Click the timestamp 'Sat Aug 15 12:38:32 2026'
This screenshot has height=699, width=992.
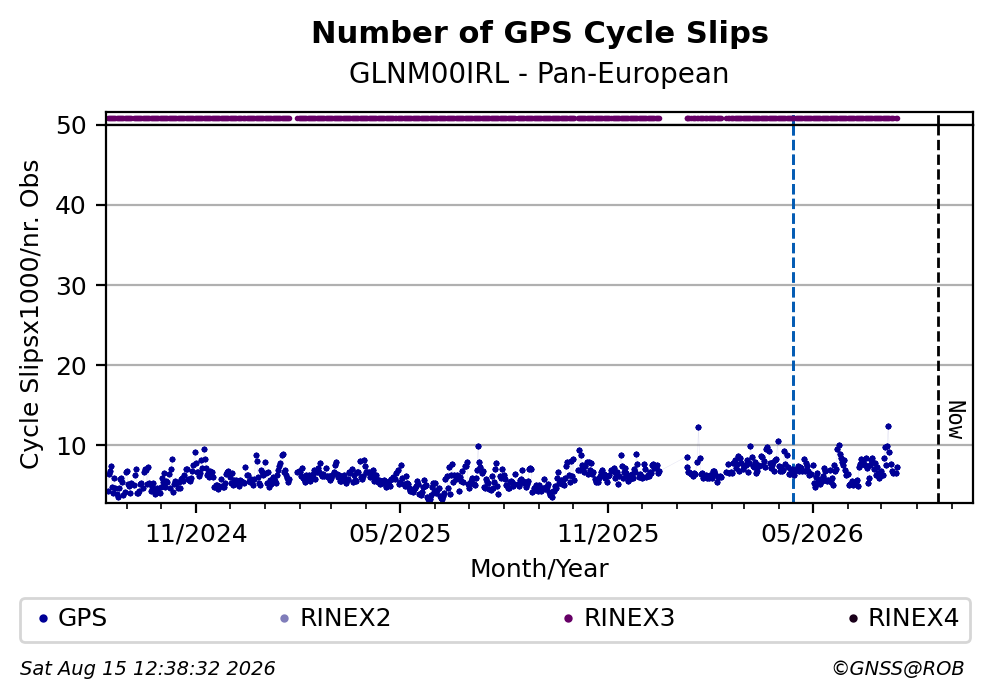tap(147, 669)
